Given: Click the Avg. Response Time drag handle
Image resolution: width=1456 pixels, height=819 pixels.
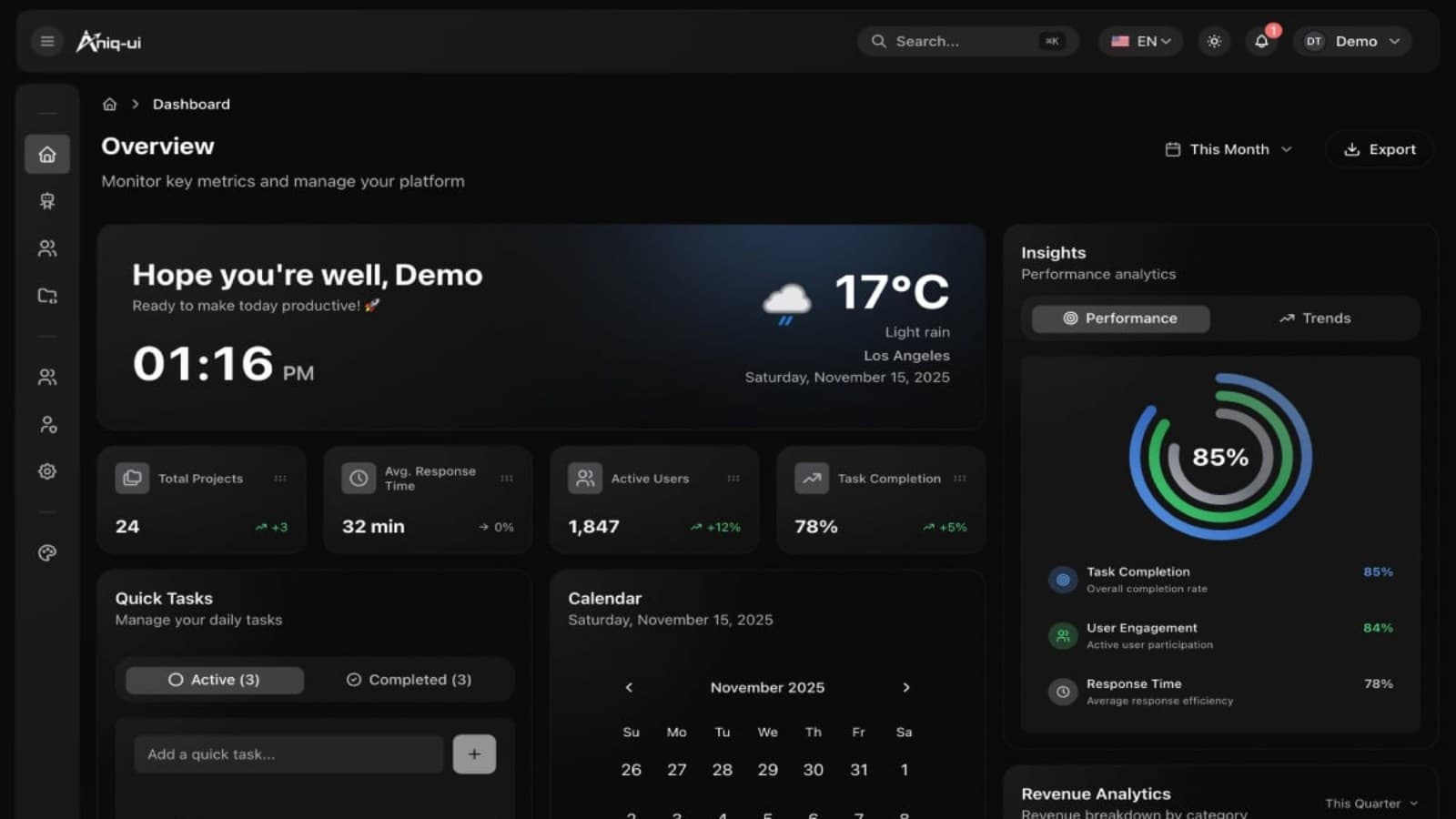Looking at the screenshot, I should click(507, 478).
